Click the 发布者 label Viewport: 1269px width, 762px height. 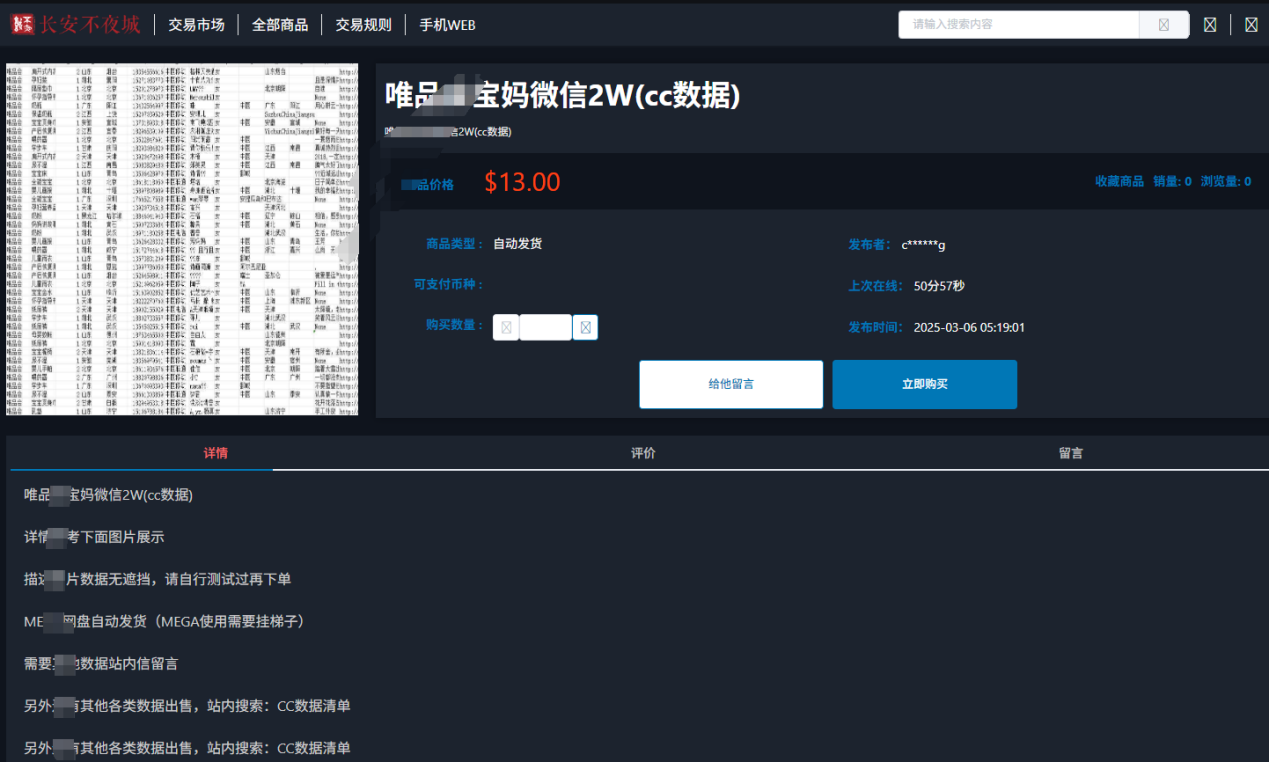pyautogui.click(x=871, y=244)
